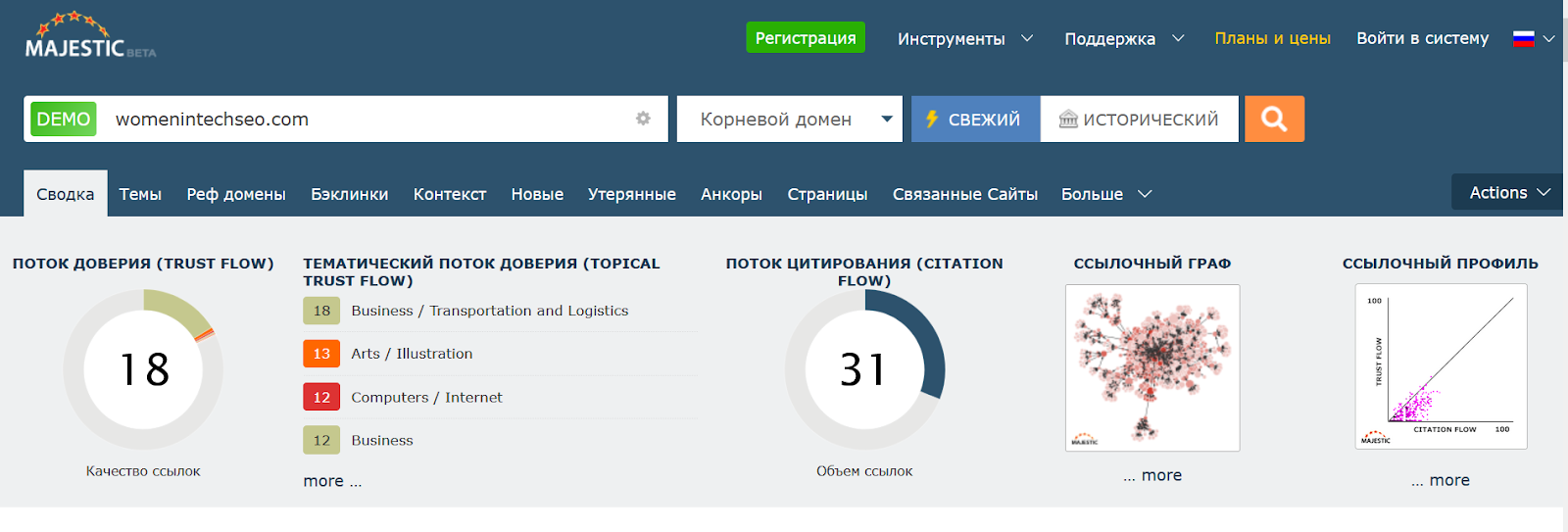
Task: Click the Citation Flow 31 donut chart
Action: click(x=864, y=369)
